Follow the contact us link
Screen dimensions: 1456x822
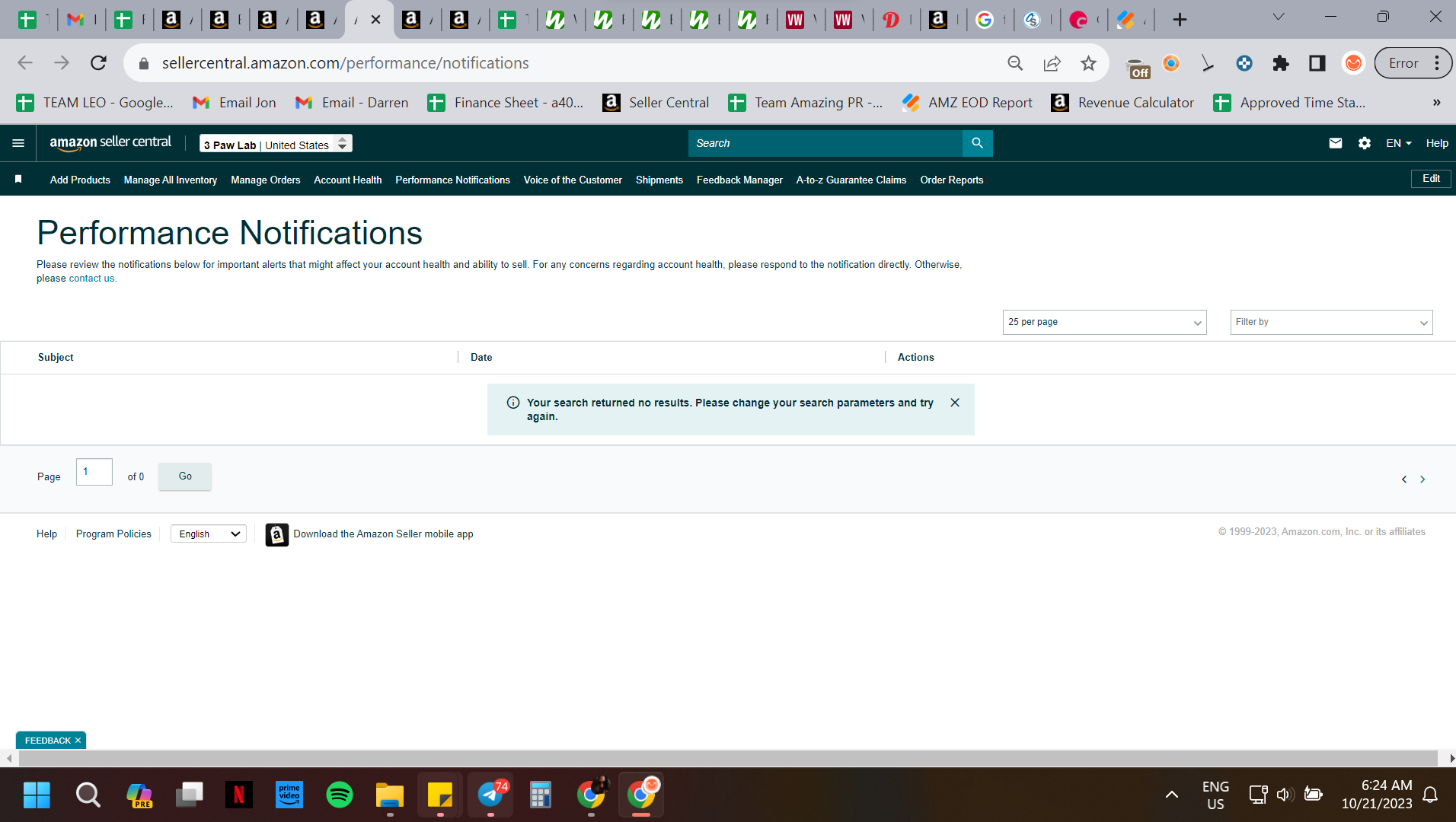(x=91, y=279)
